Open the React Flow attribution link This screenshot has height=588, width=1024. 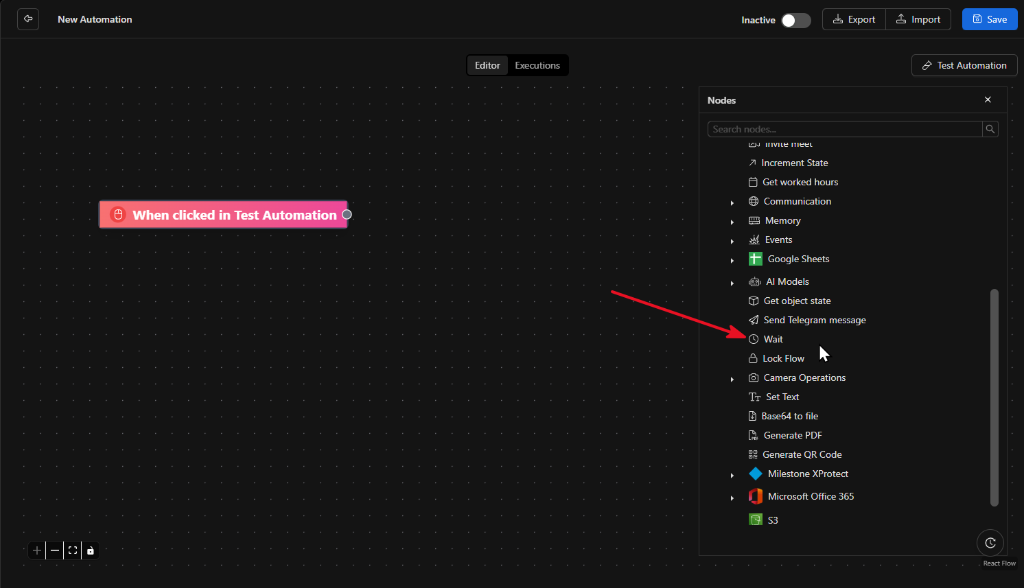[x=999, y=563]
